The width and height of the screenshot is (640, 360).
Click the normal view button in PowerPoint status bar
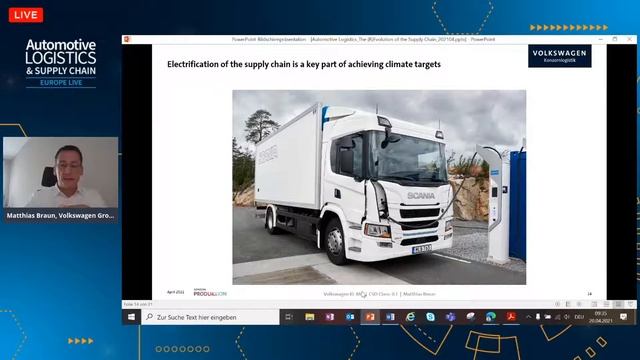click(594, 304)
